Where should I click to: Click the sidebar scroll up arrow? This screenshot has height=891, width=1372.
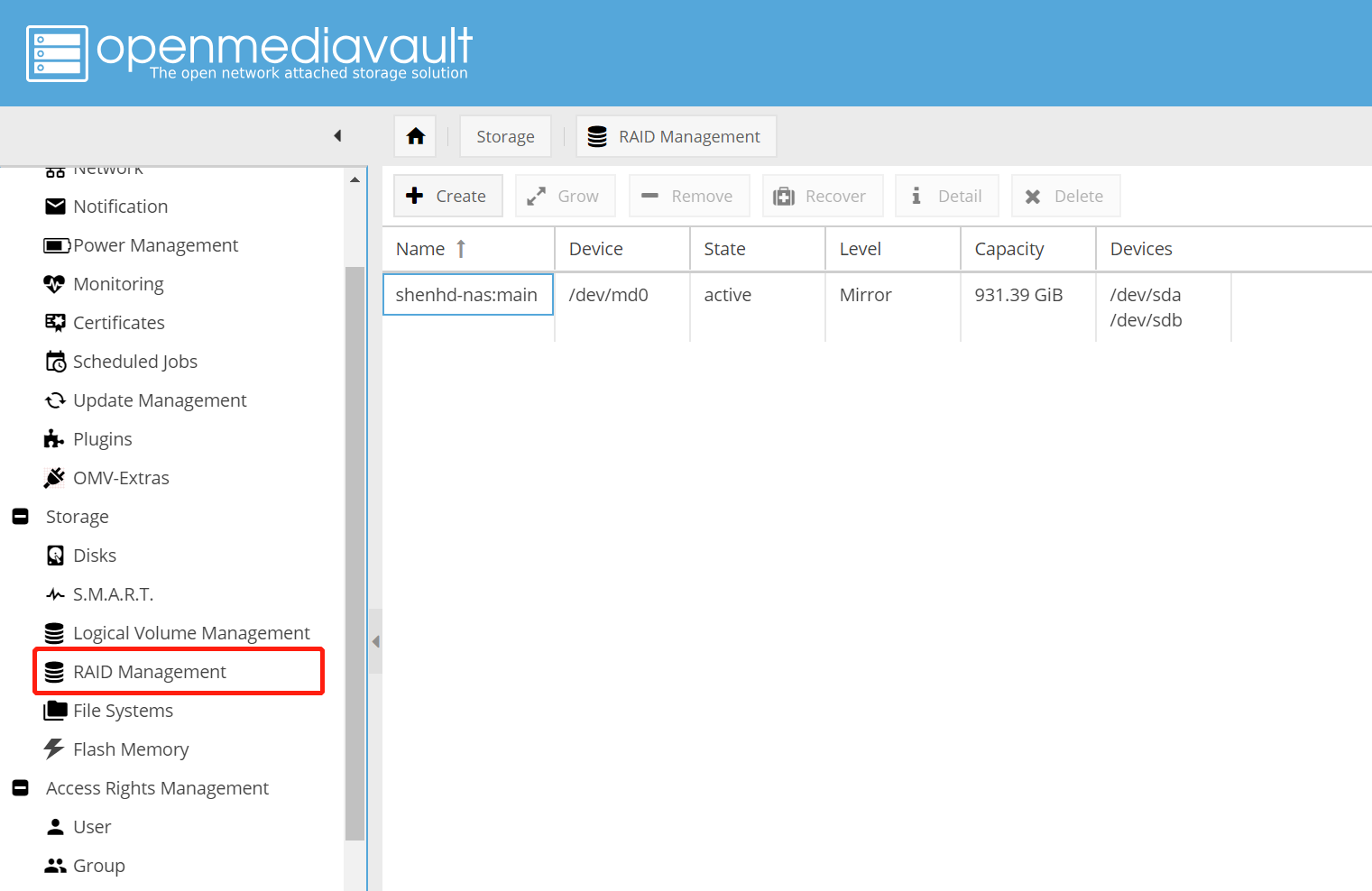[x=355, y=179]
